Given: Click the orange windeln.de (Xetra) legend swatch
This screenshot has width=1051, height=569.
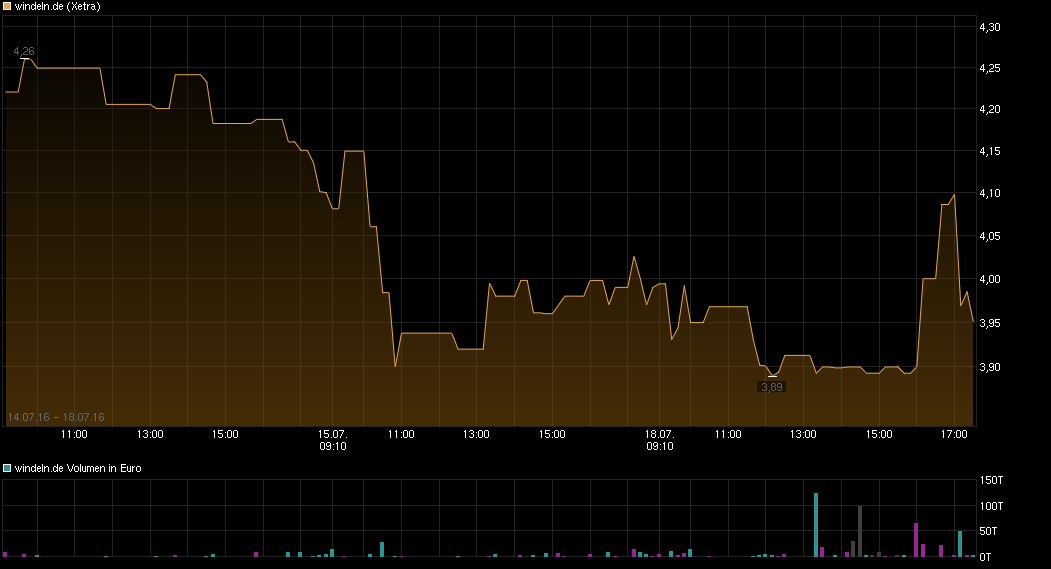Looking at the screenshot, I should (x=8, y=6).
